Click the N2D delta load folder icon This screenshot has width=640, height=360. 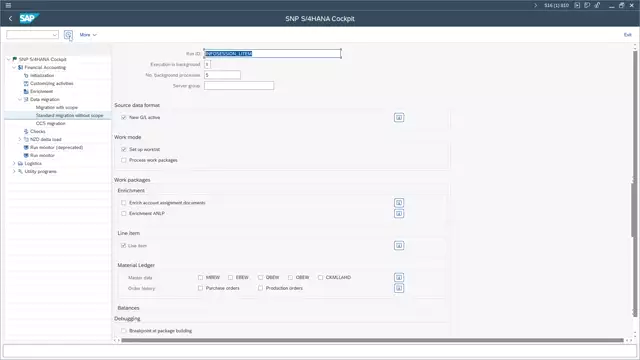(26, 139)
